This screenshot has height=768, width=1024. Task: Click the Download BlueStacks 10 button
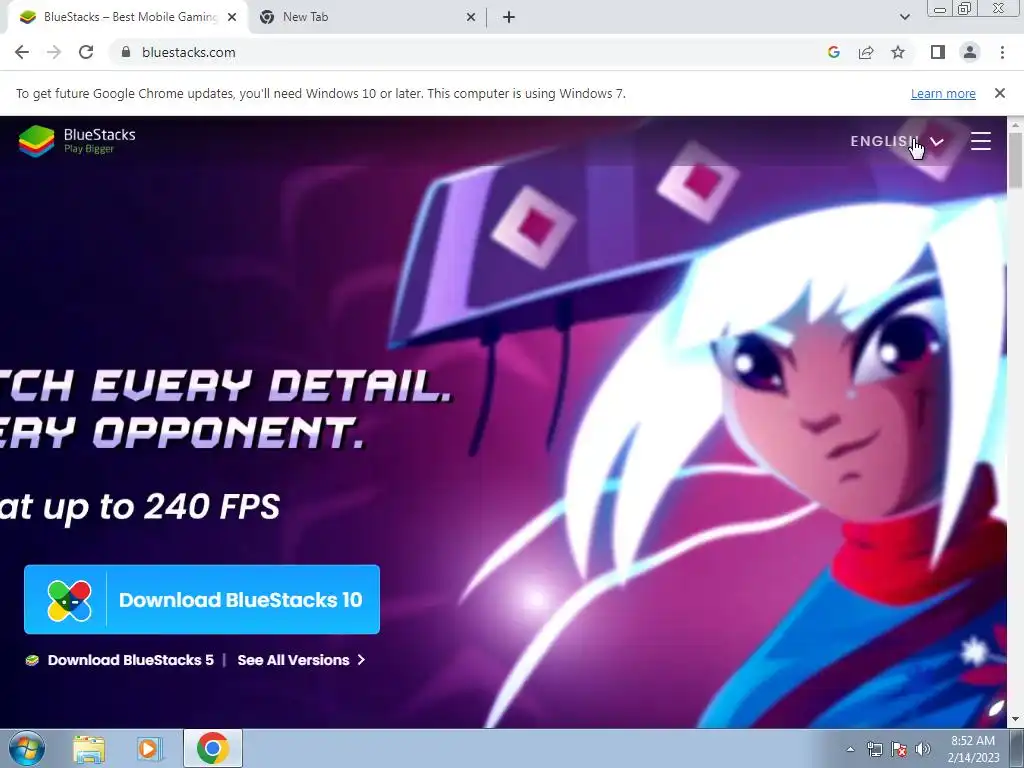click(x=202, y=600)
